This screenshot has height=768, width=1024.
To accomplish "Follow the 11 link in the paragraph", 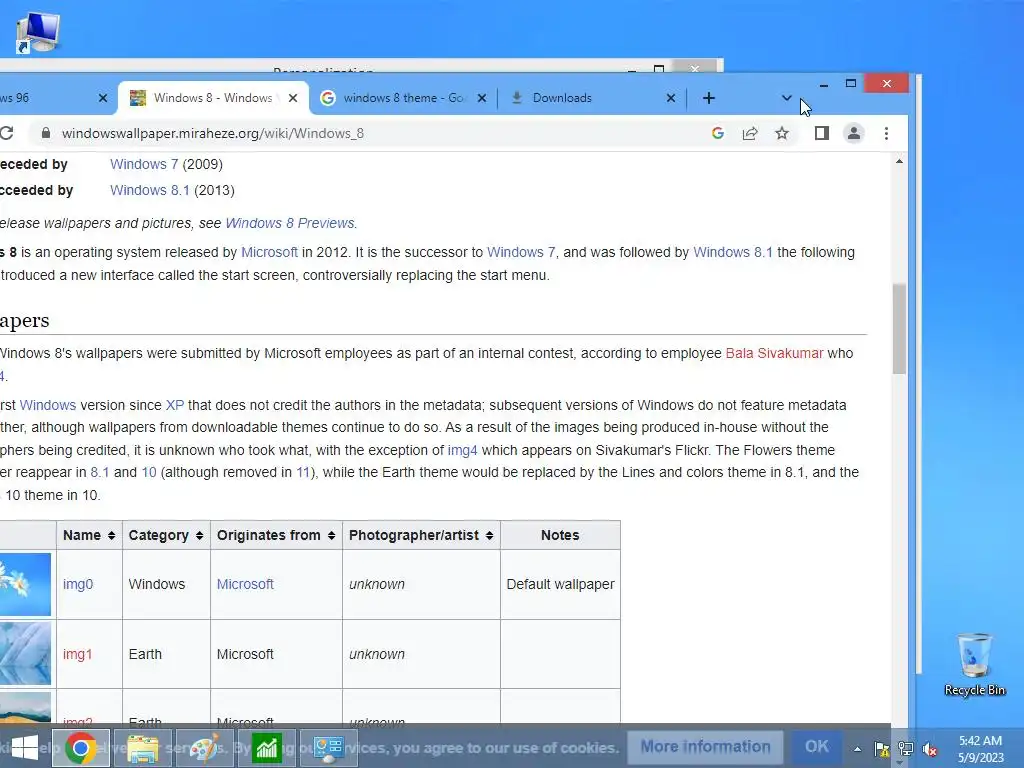I will click(303, 473).
